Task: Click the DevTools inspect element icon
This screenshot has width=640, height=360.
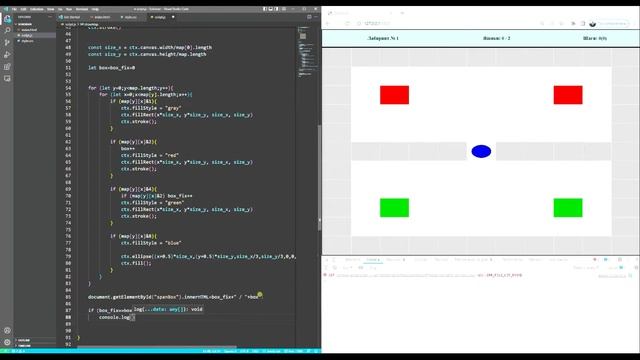Action: 326,260
